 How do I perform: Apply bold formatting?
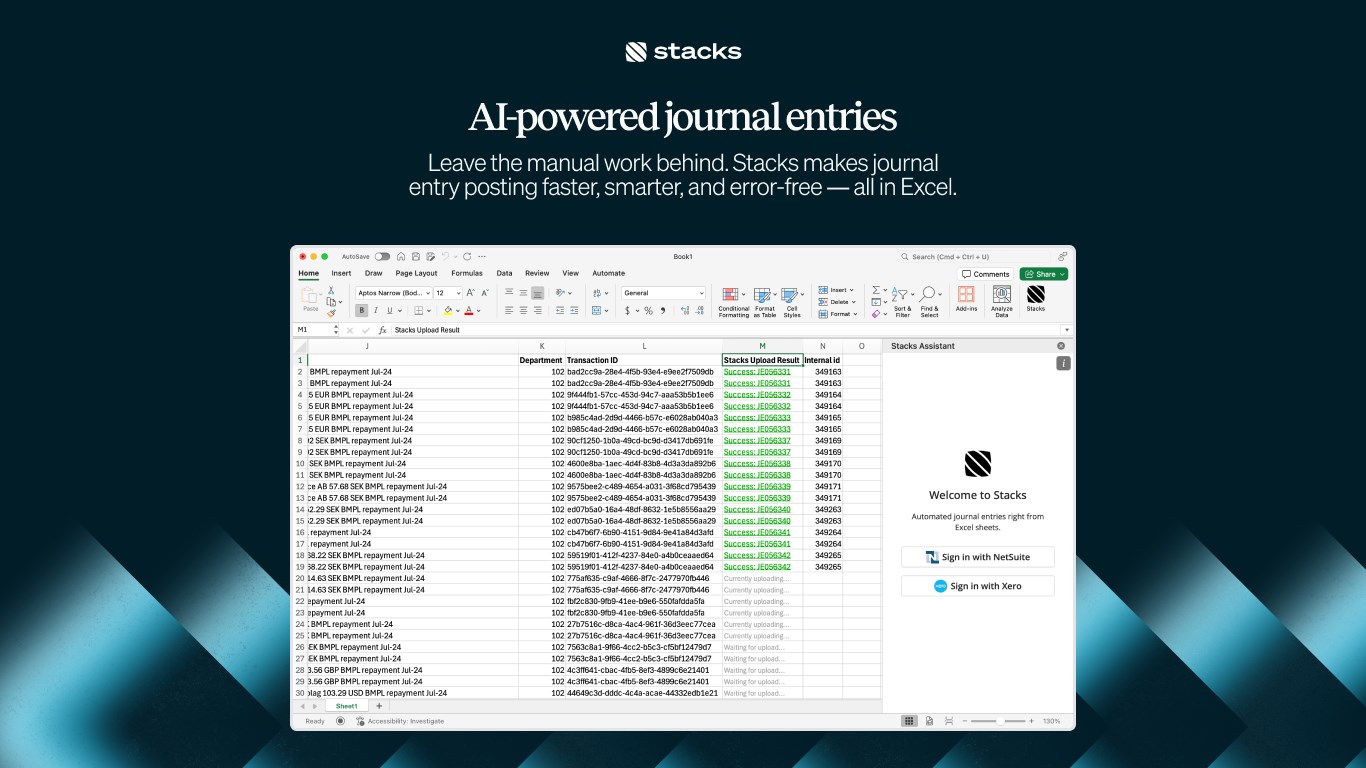click(x=362, y=311)
